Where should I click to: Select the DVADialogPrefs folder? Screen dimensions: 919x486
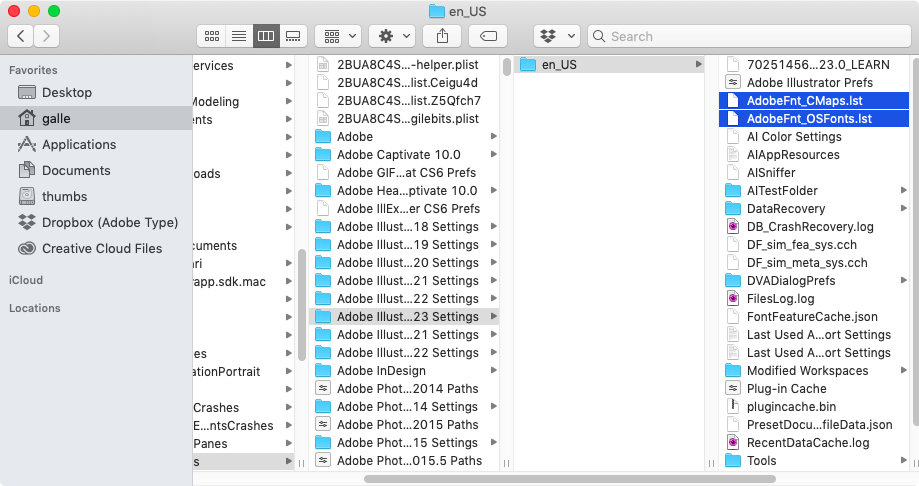point(814,281)
